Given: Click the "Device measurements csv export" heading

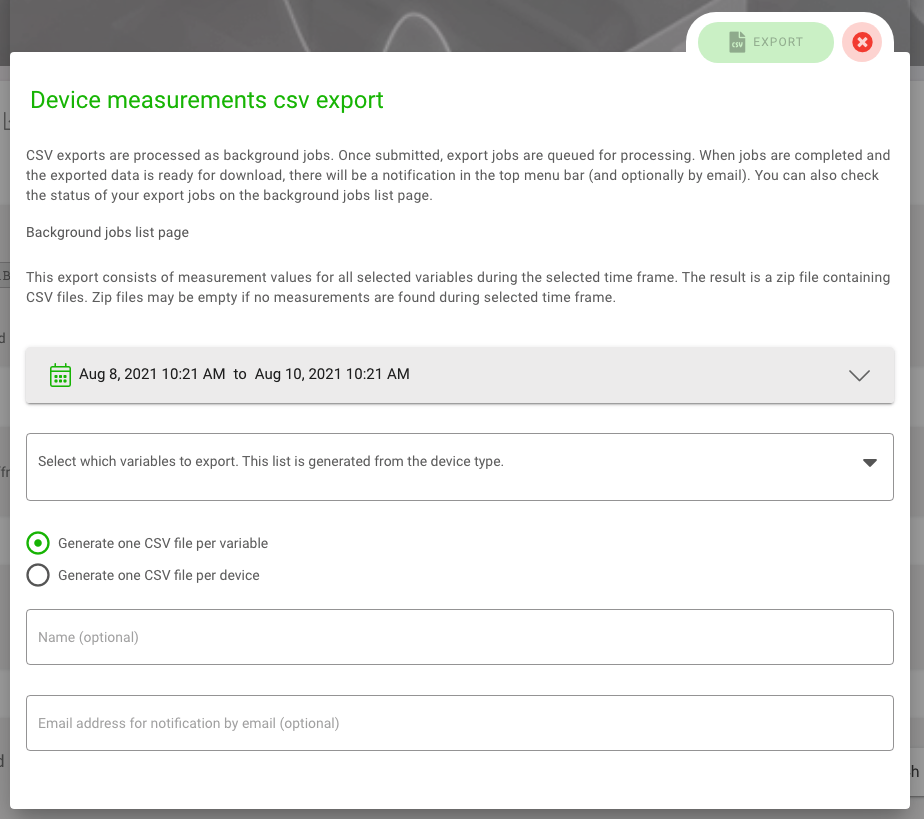Looking at the screenshot, I should pos(207,101).
